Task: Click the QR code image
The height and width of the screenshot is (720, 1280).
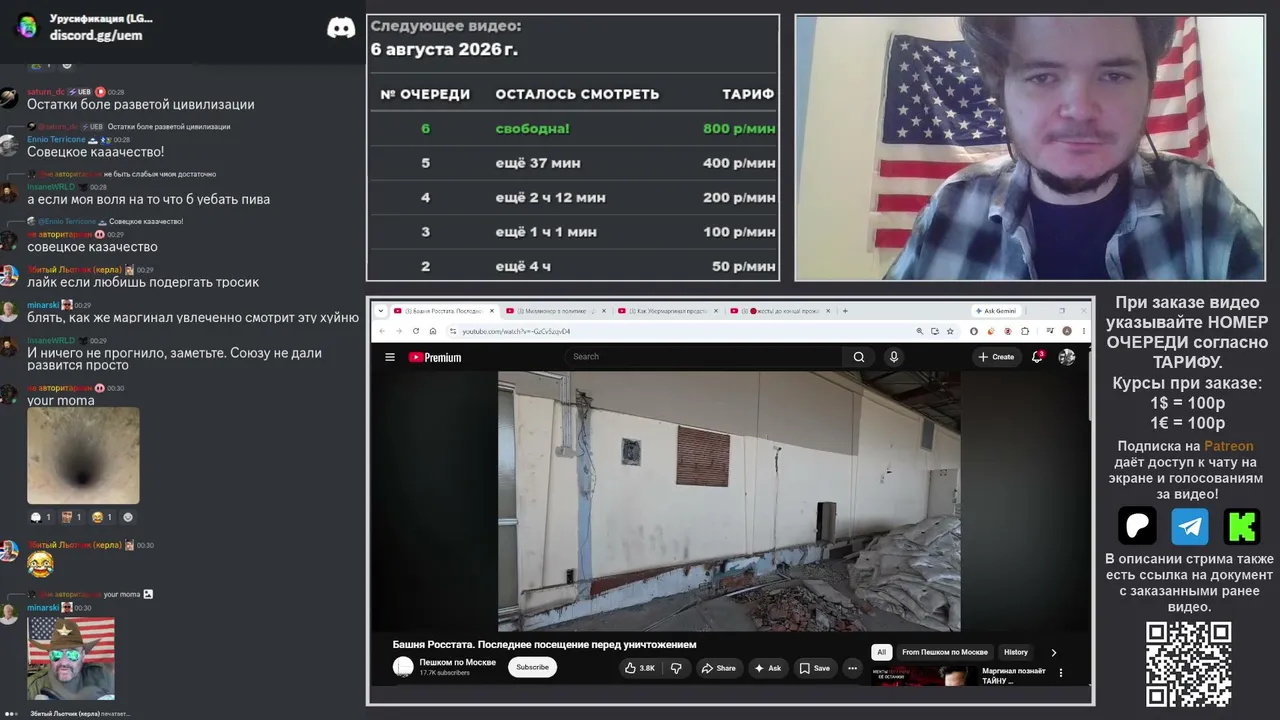Action: 1188,664
